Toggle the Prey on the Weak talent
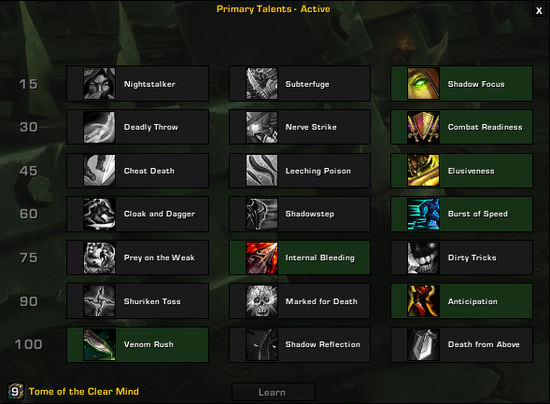 click(x=138, y=258)
